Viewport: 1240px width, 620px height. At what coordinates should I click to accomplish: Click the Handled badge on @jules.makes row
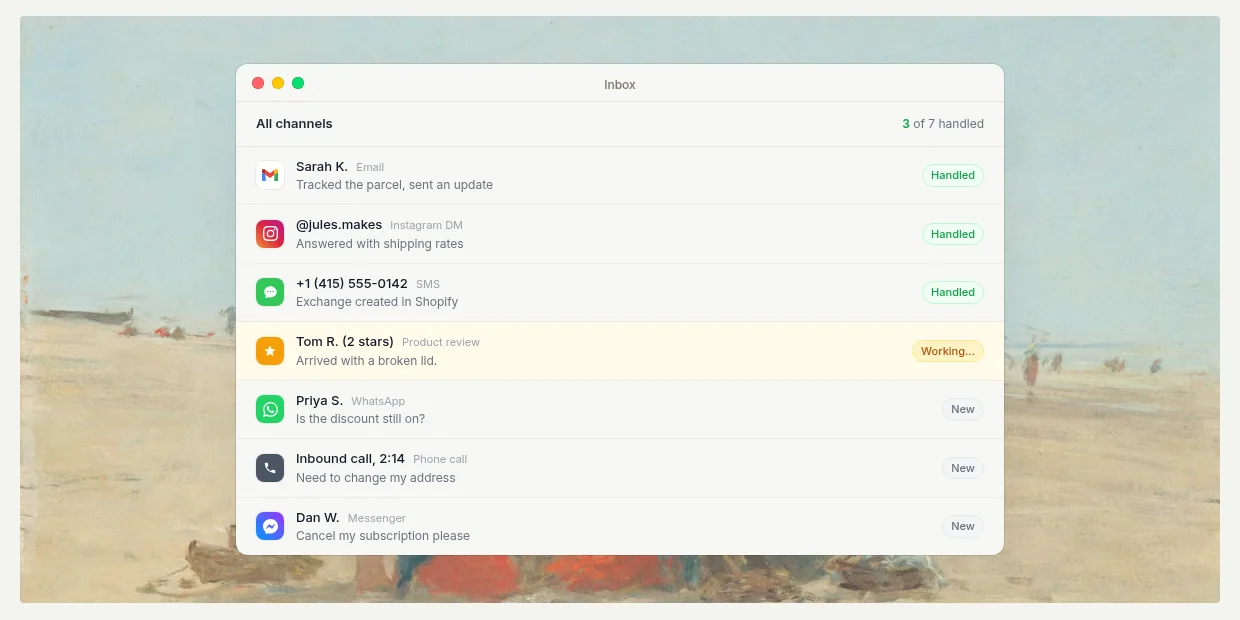click(x=952, y=234)
